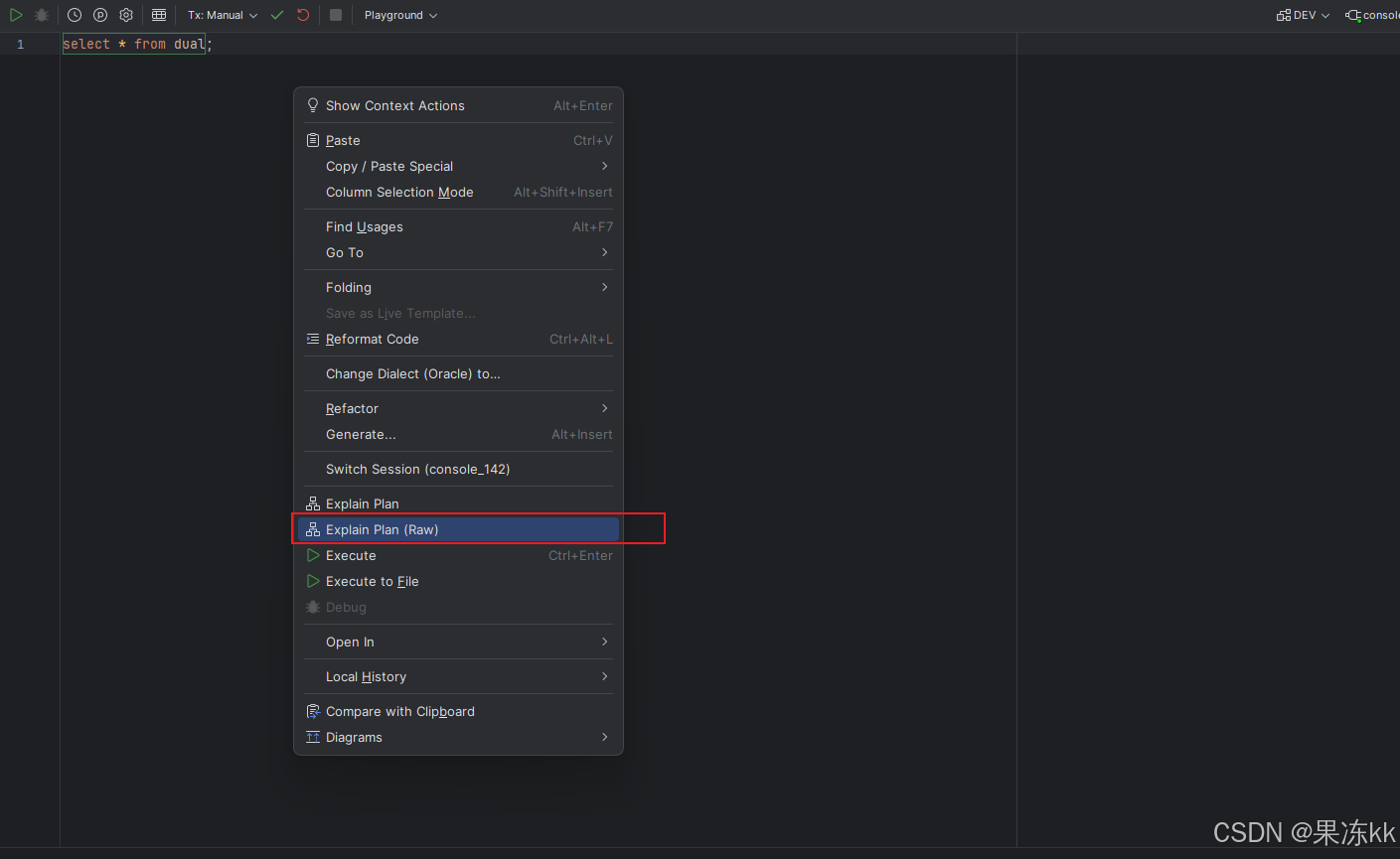Click the pending transactions P icon
The height and width of the screenshot is (859, 1400).
(x=100, y=15)
